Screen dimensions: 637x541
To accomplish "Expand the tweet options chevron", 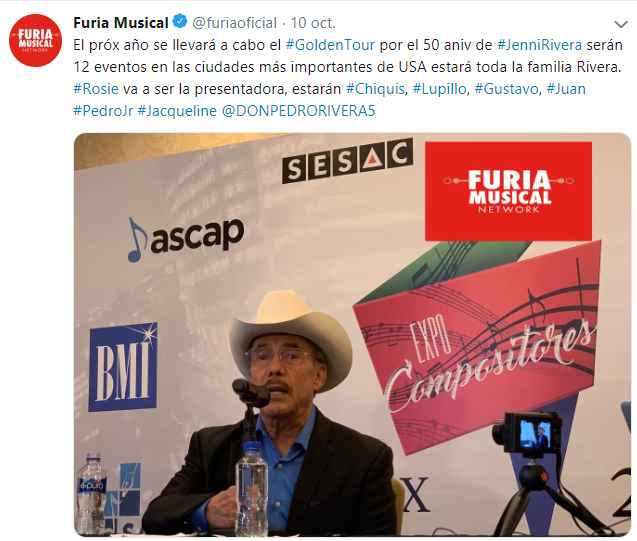I will (x=621, y=24).
